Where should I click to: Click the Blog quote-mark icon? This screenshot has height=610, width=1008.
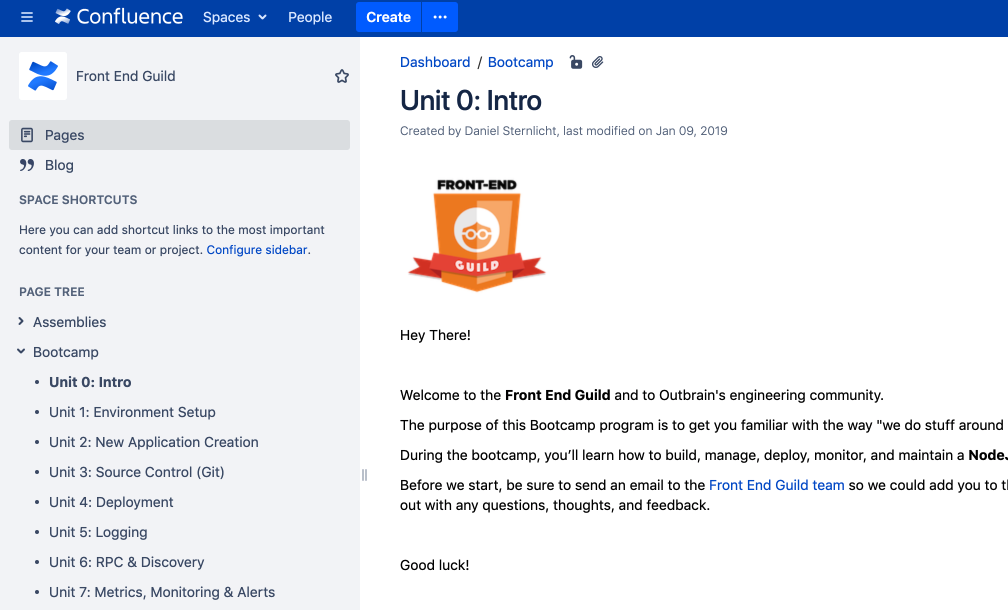click(27, 165)
